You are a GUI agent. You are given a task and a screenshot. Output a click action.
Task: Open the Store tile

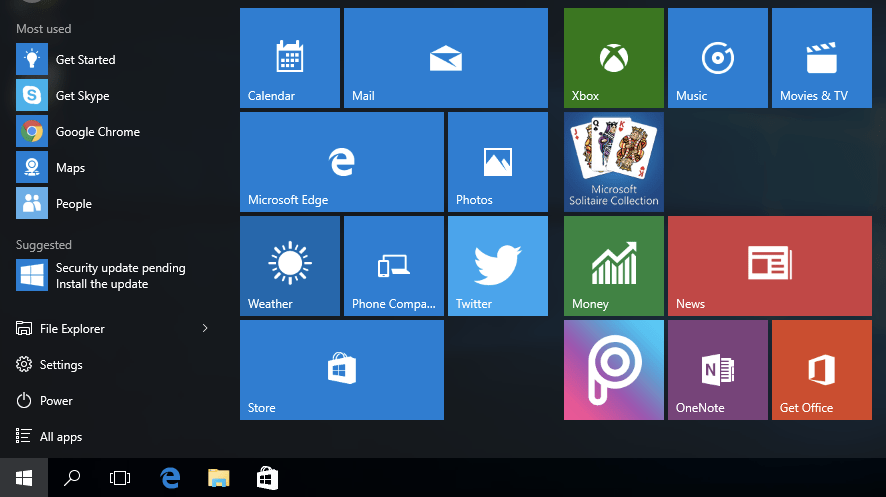pos(342,370)
